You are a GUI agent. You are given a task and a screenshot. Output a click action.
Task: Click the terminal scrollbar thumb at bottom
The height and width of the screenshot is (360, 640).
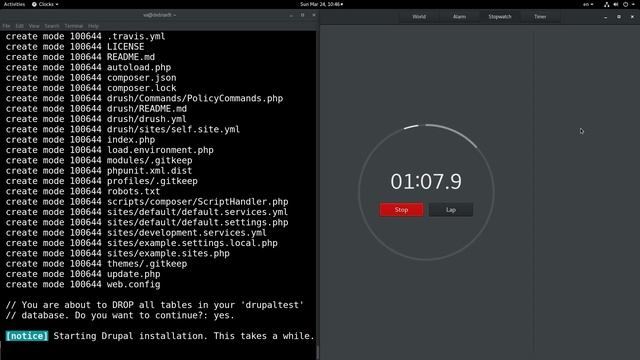coord(317,353)
